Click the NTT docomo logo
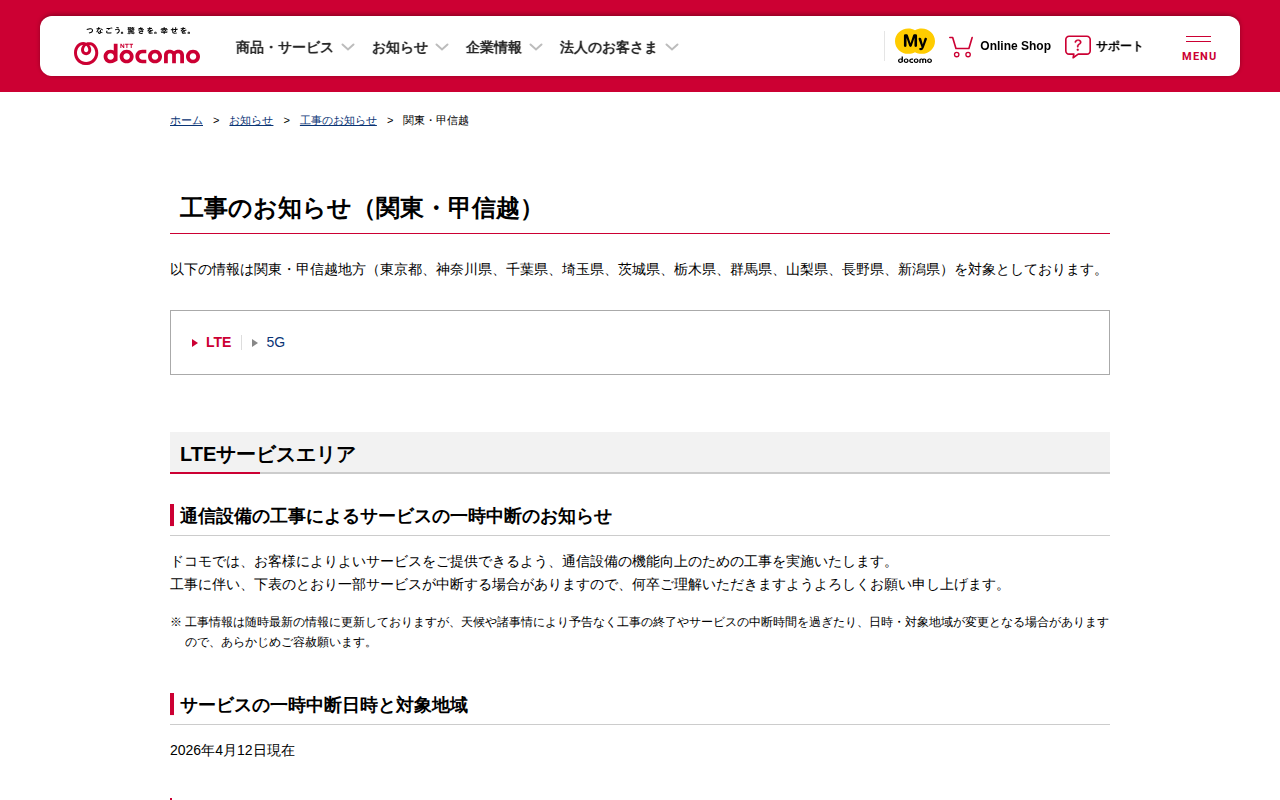The image size is (1280, 800). (137, 53)
